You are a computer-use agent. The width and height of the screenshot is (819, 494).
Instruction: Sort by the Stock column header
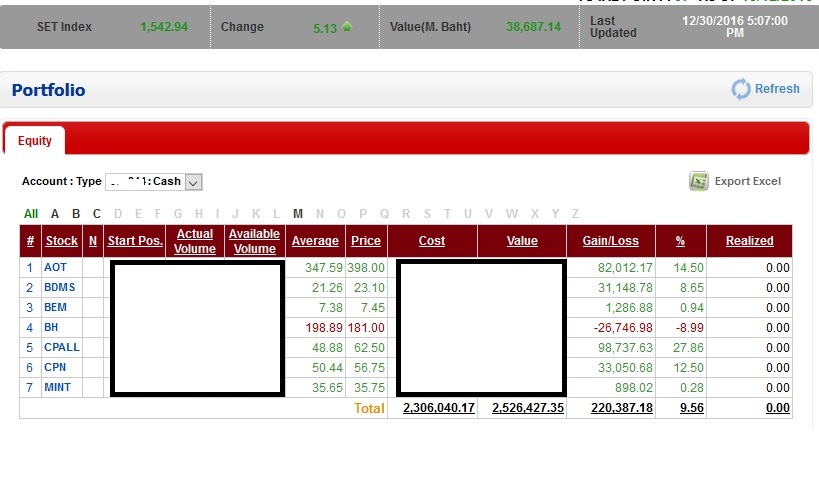(x=62, y=241)
